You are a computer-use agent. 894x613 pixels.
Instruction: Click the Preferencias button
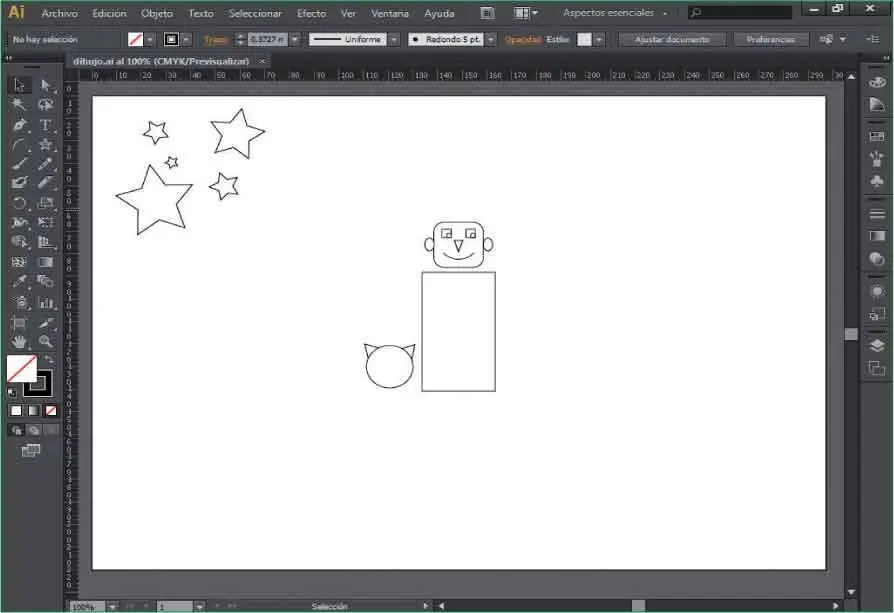click(771, 39)
